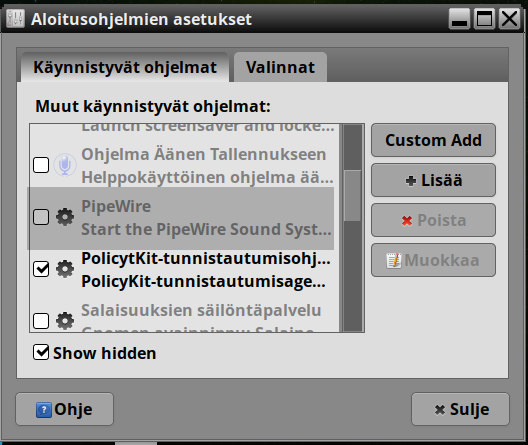Click the gear icon beside PipeWire
This screenshot has height=445, width=528.
coord(65,217)
